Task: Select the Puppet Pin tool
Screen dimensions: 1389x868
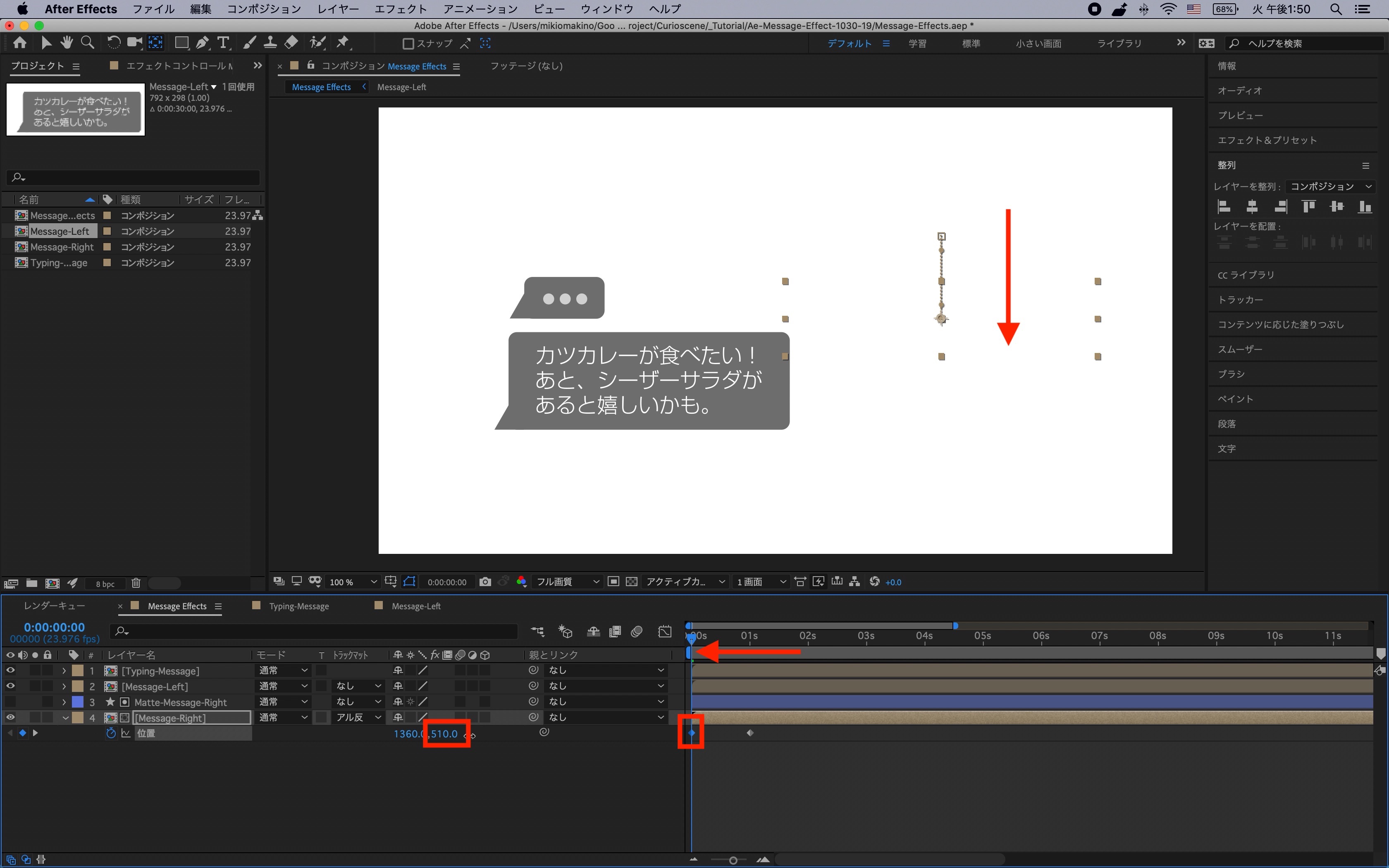Action: (x=343, y=43)
